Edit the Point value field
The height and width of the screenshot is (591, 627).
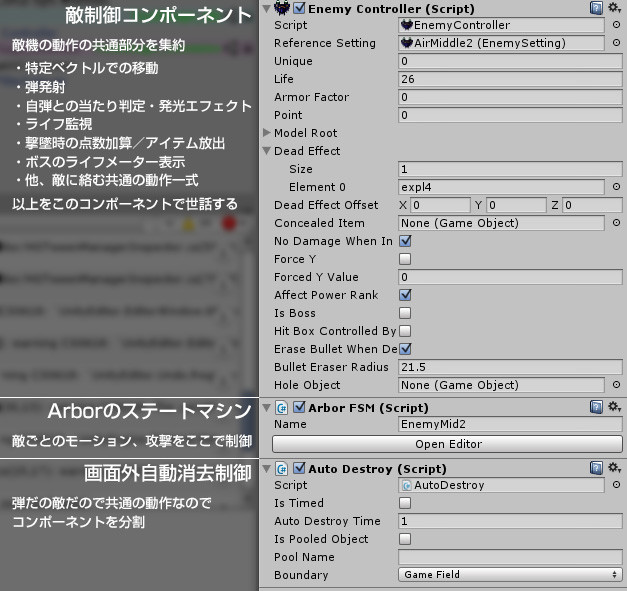pos(510,115)
